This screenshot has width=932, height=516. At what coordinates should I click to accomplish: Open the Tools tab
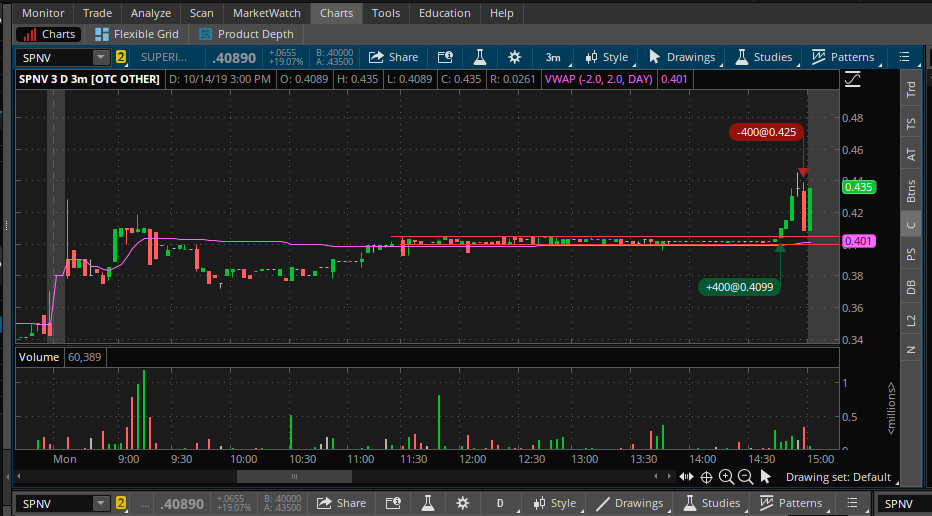[386, 13]
